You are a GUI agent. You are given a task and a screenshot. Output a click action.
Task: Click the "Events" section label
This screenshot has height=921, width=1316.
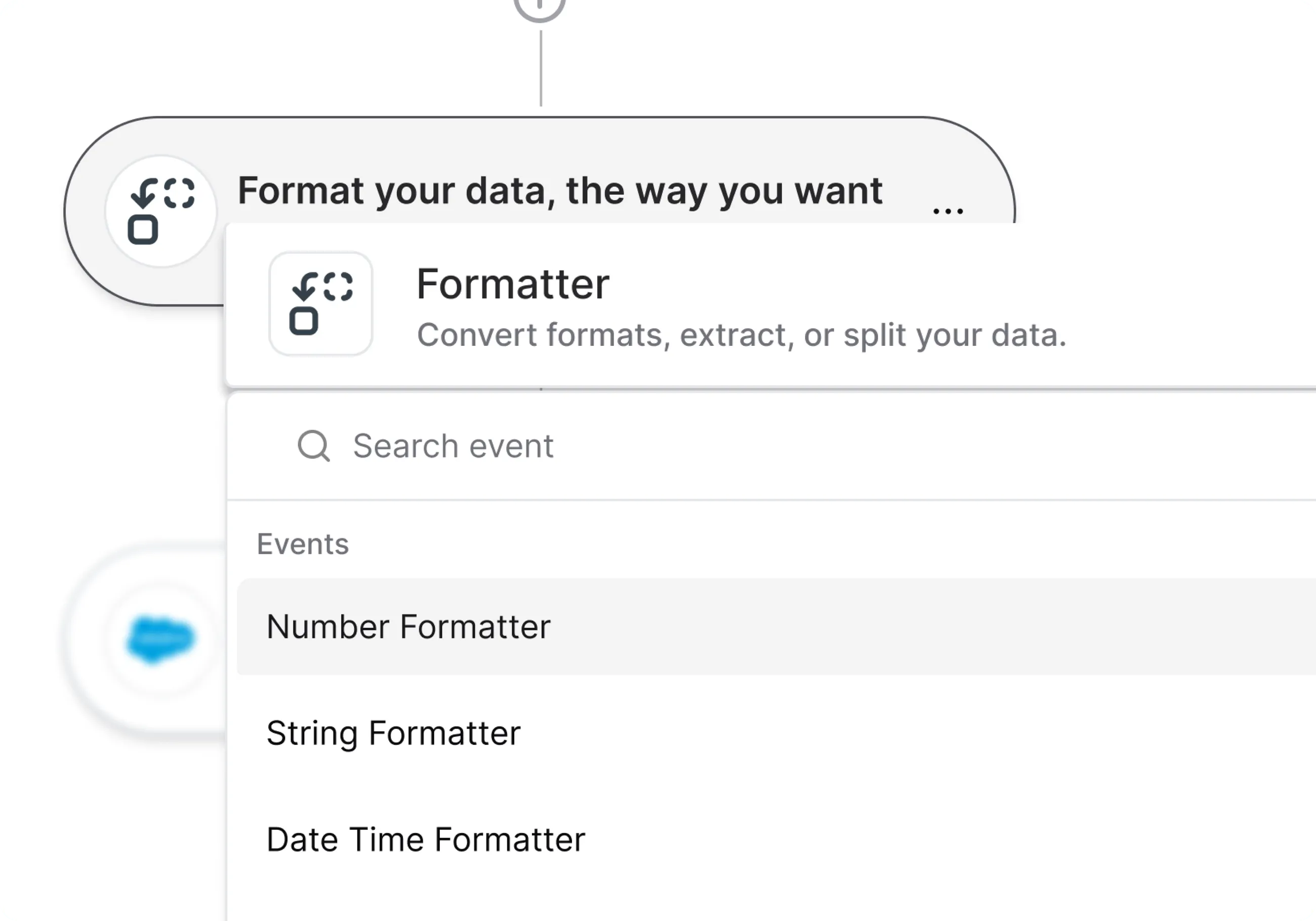click(303, 544)
